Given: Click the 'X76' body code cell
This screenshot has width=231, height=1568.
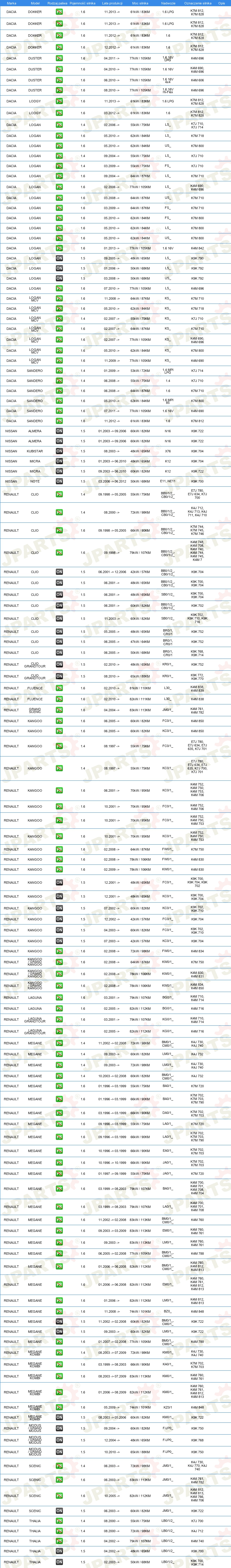Looking at the screenshot, I should pyautogui.click(x=168, y=452).
